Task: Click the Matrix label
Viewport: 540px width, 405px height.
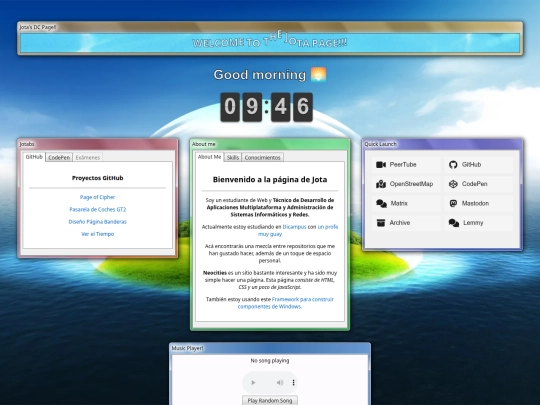Action: (x=399, y=203)
